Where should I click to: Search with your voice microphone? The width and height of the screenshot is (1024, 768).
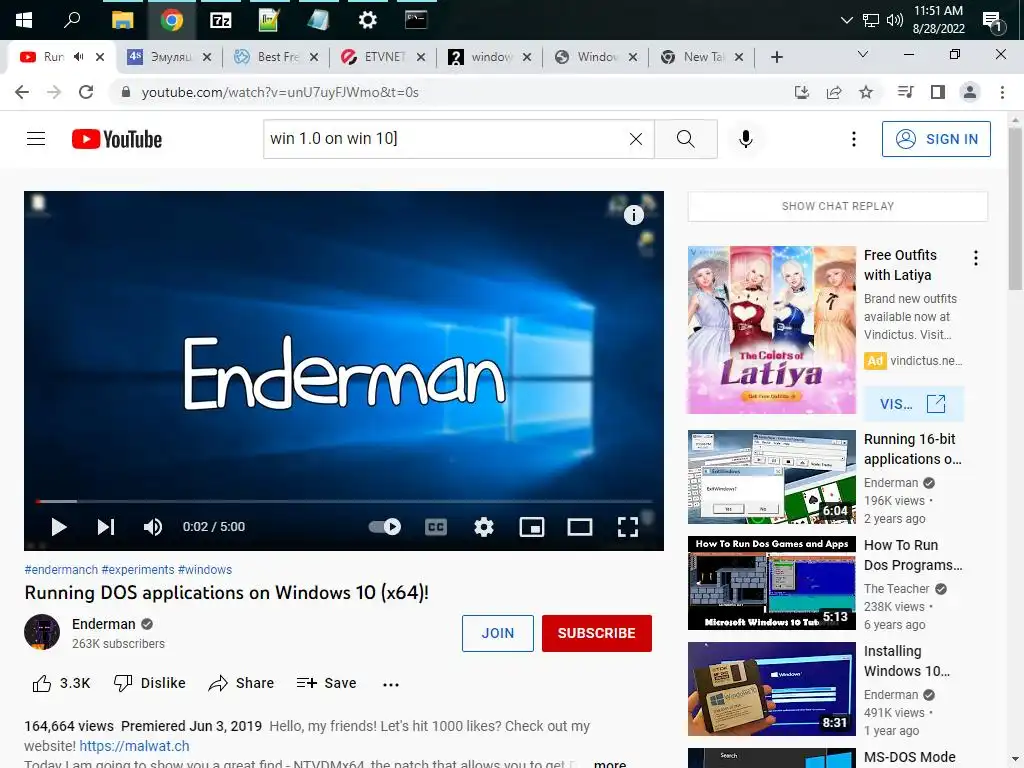[x=746, y=139]
